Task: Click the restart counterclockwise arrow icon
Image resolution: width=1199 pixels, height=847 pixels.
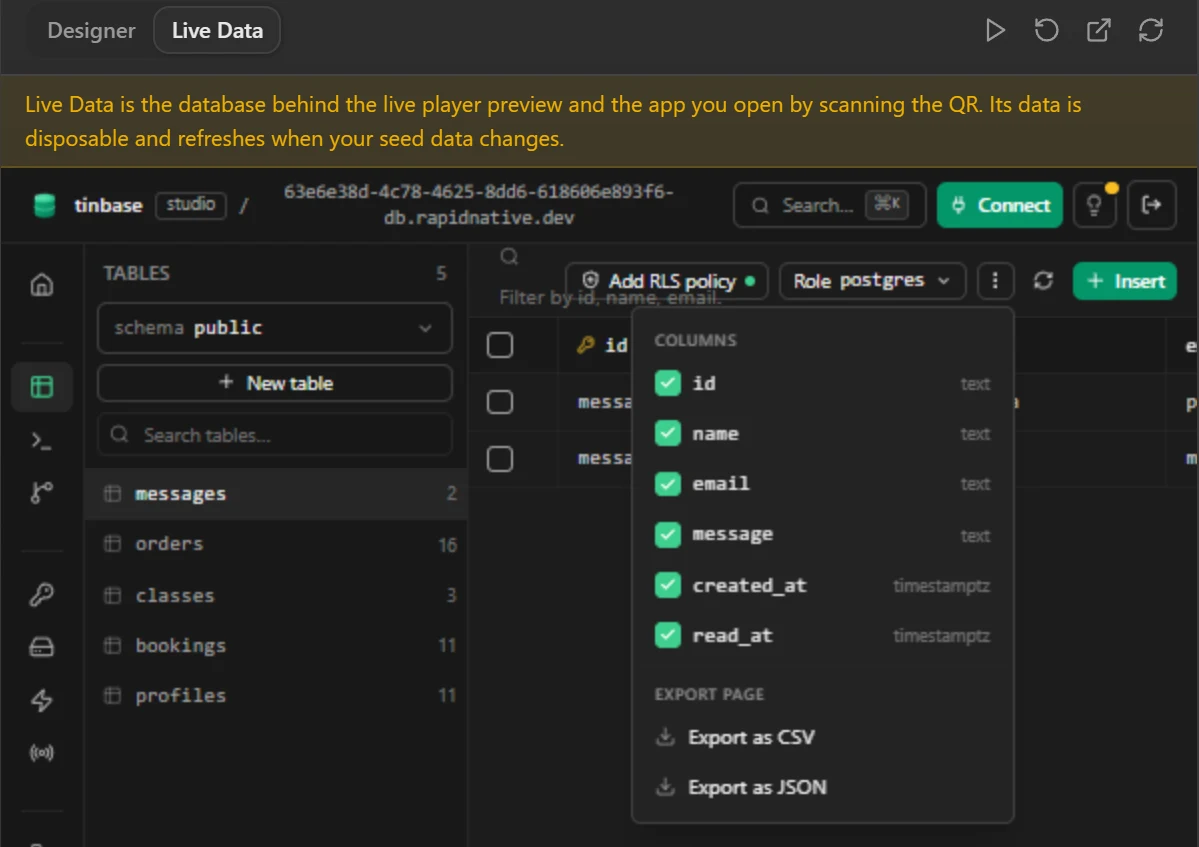Action: 1046,31
